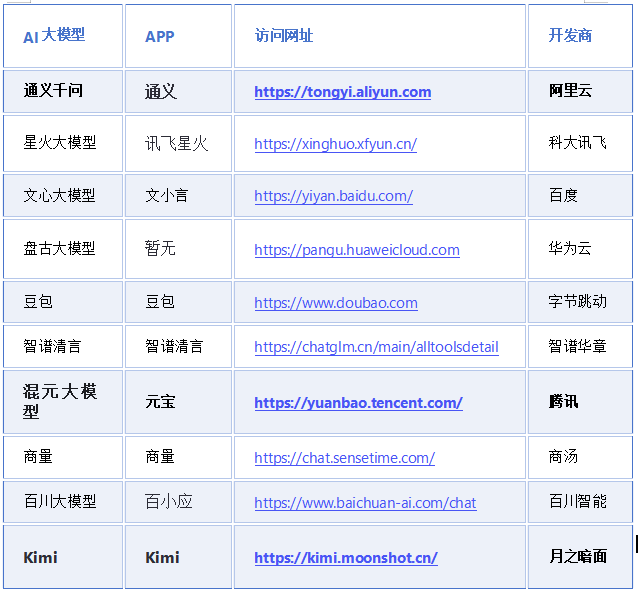Visit the kimi.moonshot.cn link

point(345,557)
